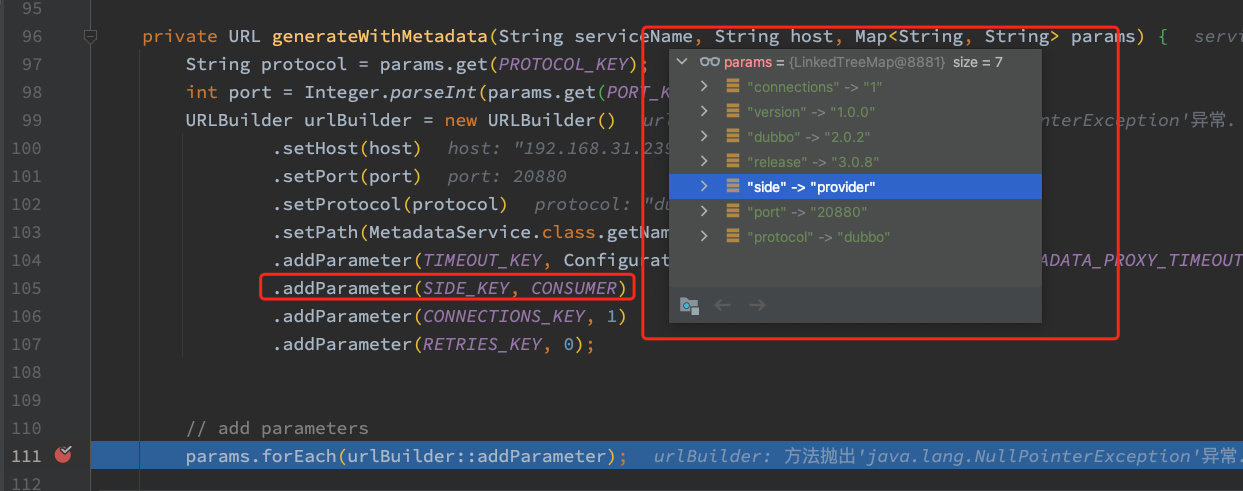Click CONSUMER constant on line 105
Image resolution: width=1243 pixels, height=491 pixels.
click(x=574, y=288)
